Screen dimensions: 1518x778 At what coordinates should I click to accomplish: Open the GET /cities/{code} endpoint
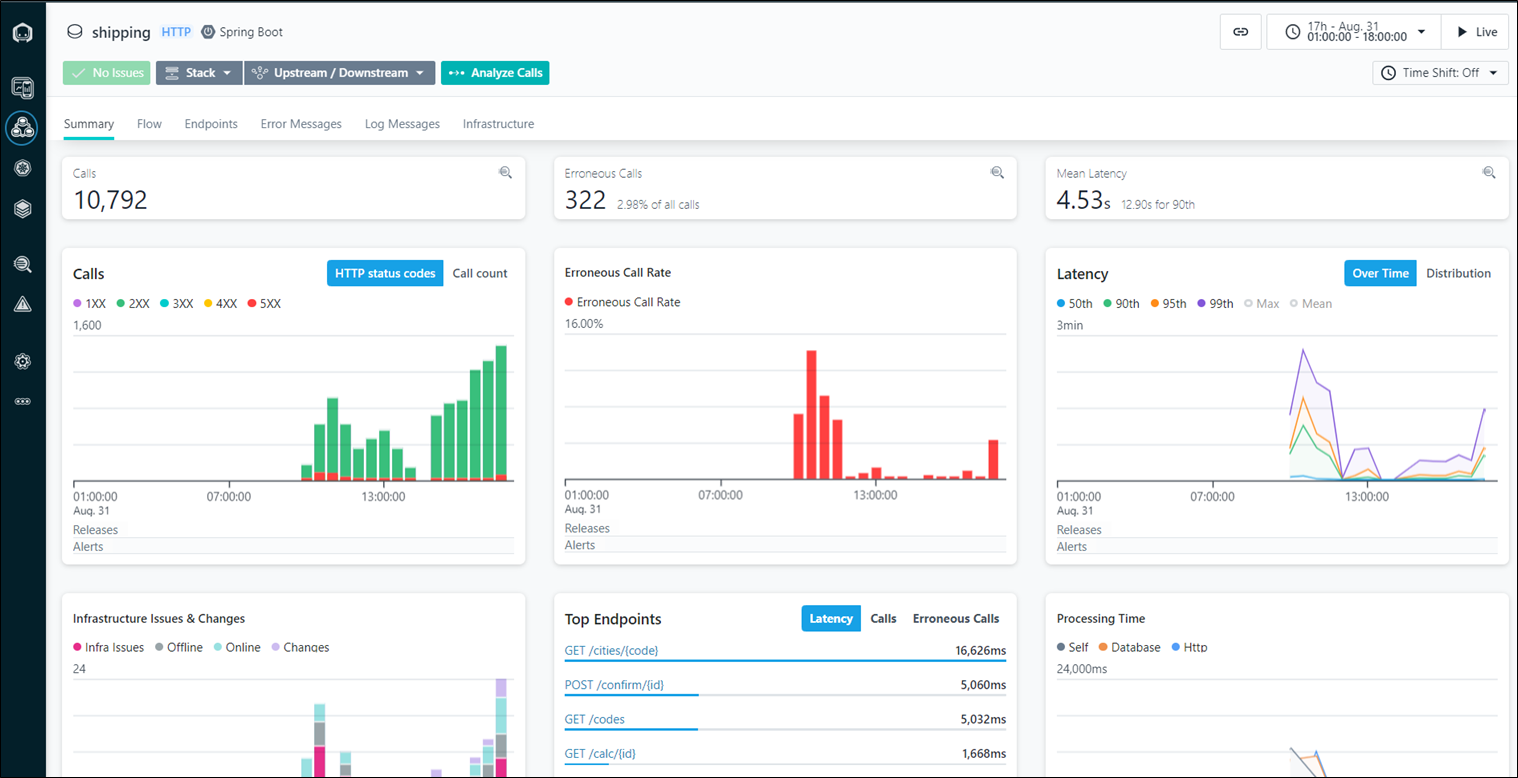(611, 650)
